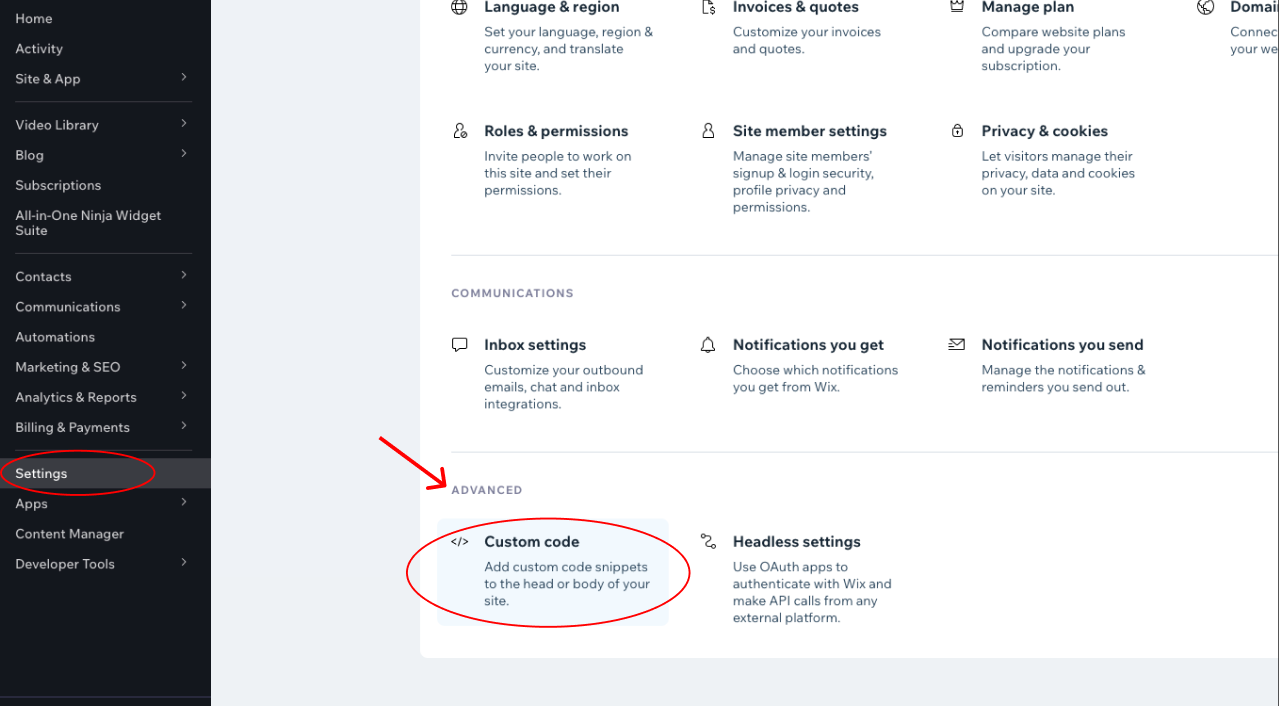Open the Custom code settings link
The width and height of the screenshot is (1279, 706).
coord(532,542)
